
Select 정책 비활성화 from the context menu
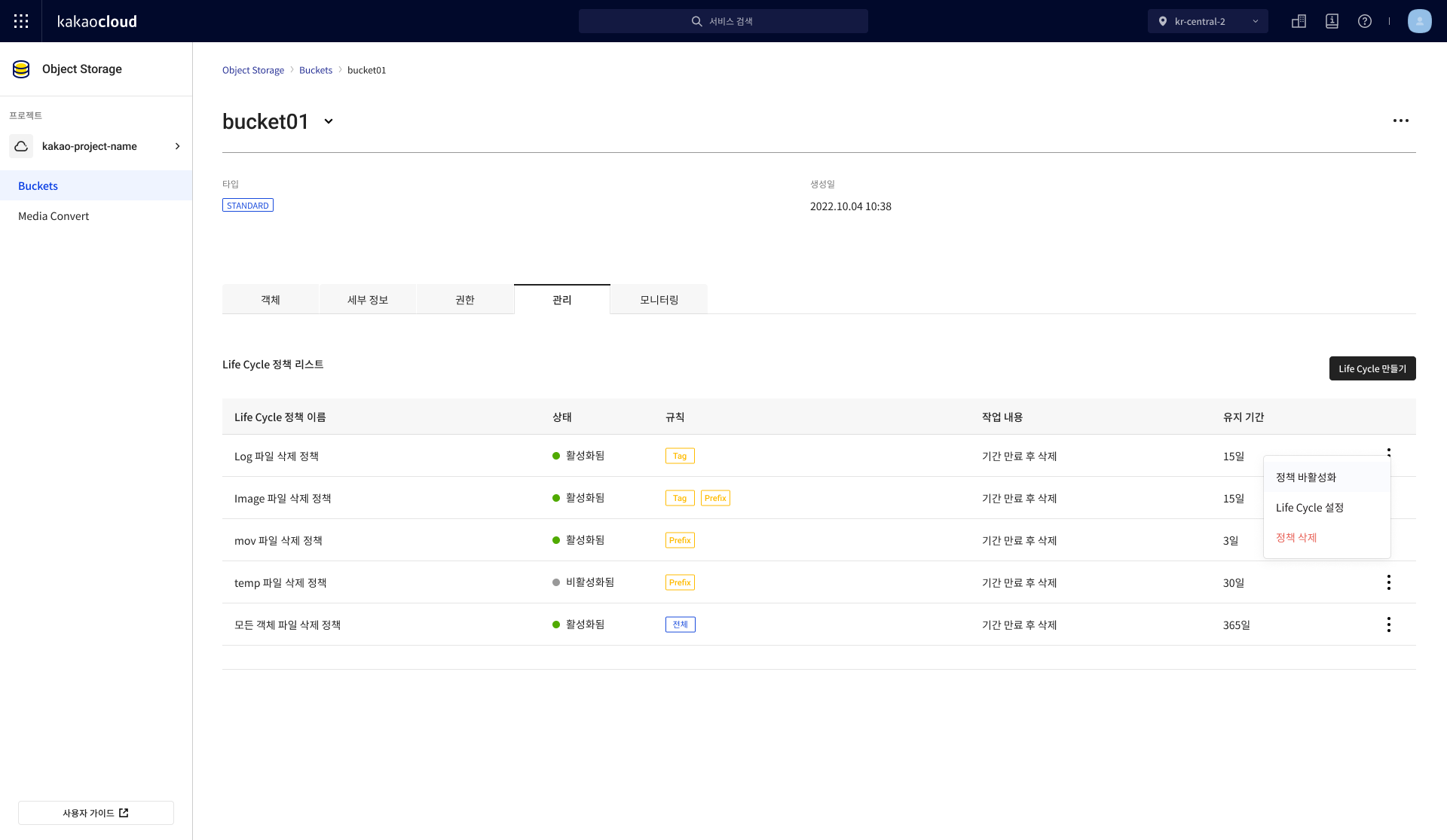point(1327,477)
